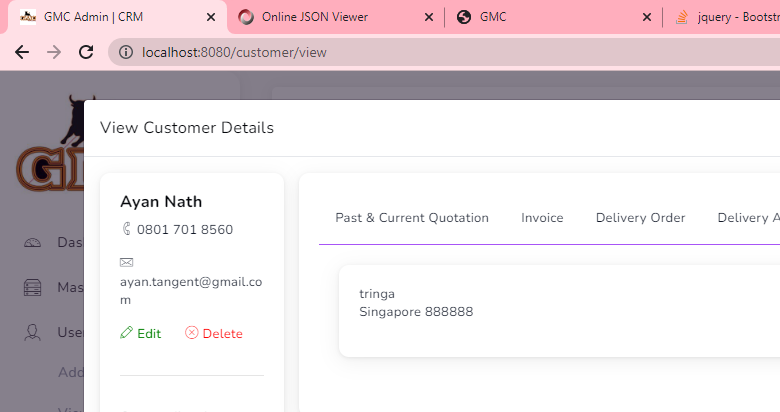Open the Delivery Order tab
This screenshot has width=780, height=412.
tap(640, 218)
